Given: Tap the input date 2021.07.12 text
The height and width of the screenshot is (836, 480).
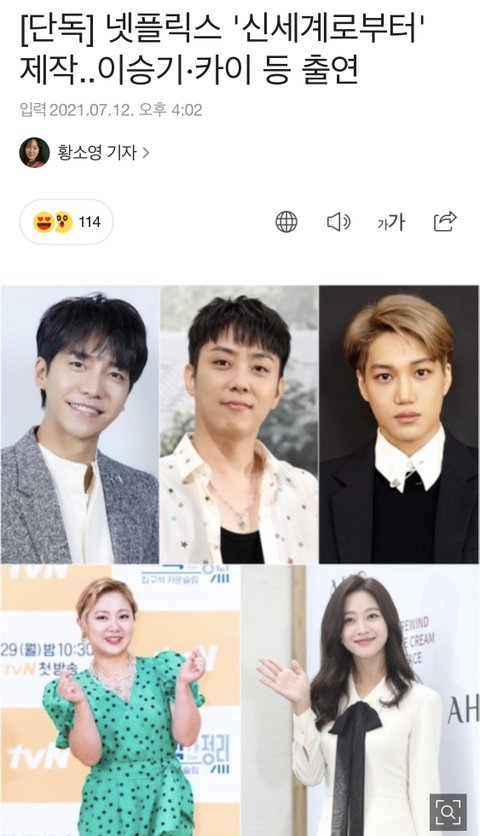Looking at the screenshot, I should click(x=92, y=110).
